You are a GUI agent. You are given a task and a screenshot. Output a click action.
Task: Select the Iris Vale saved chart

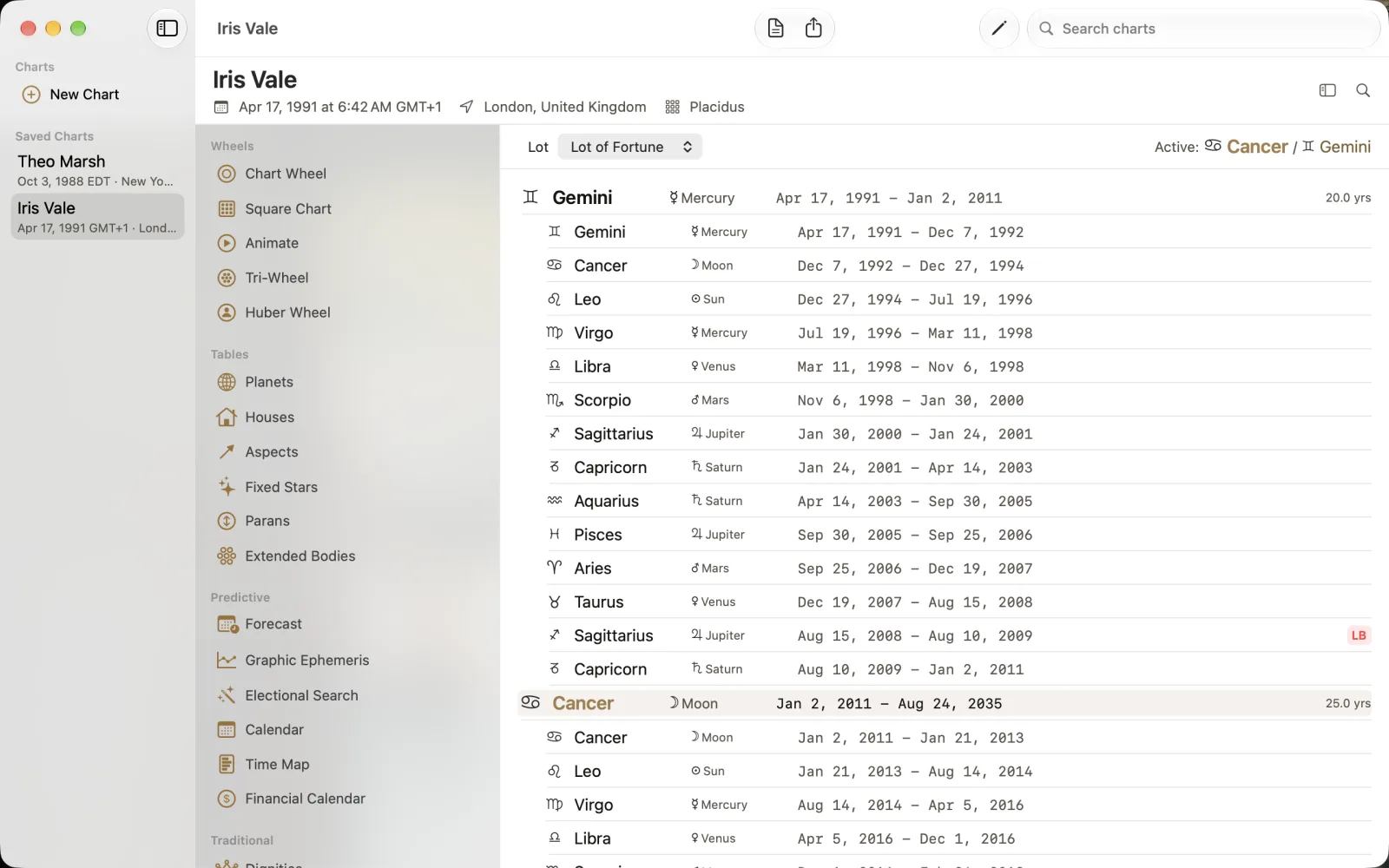pos(97,217)
